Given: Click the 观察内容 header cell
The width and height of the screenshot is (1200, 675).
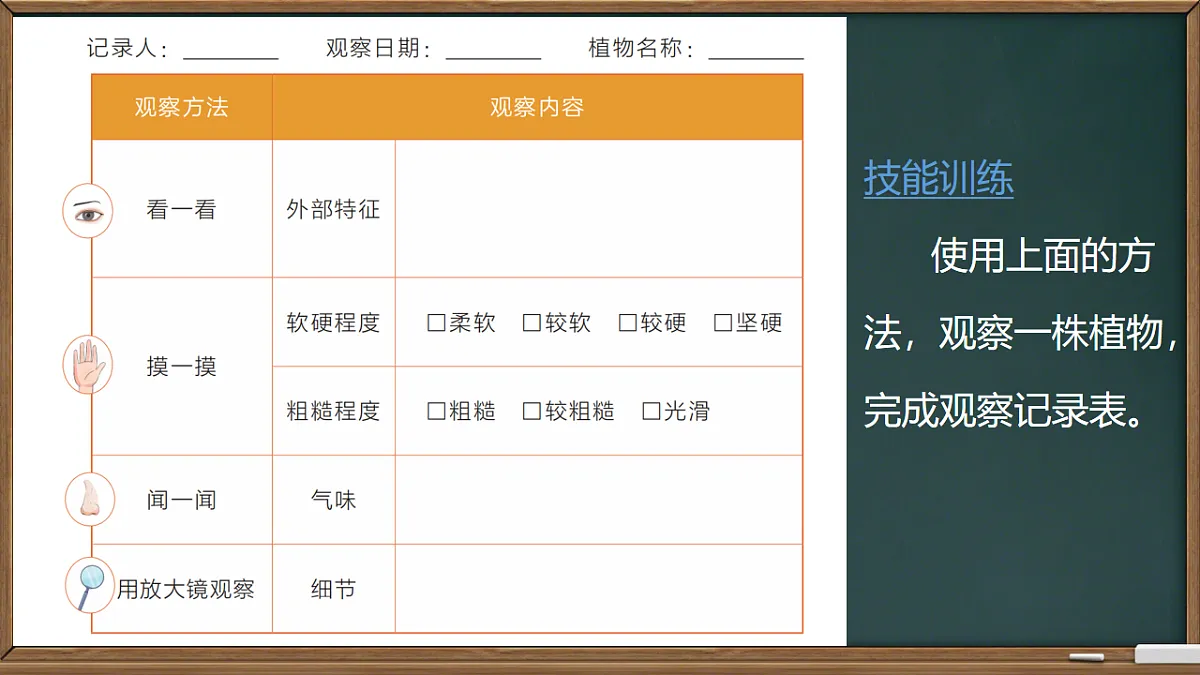Looking at the screenshot, I should point(536,107).
